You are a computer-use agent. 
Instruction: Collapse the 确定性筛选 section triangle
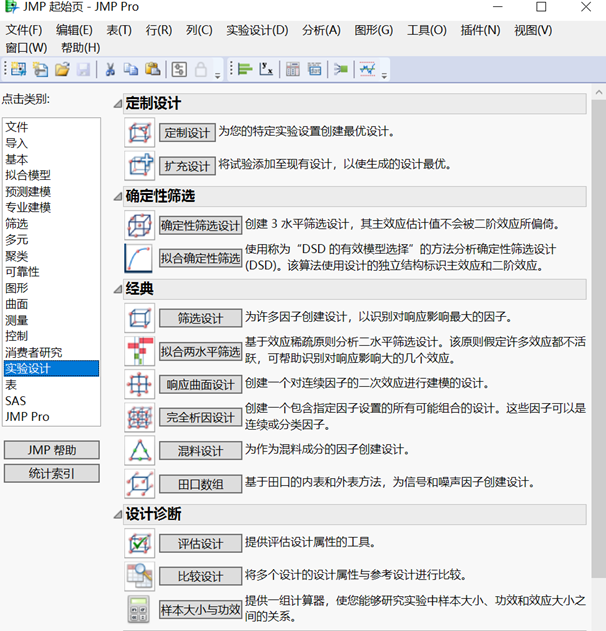(x=118, y=196)
